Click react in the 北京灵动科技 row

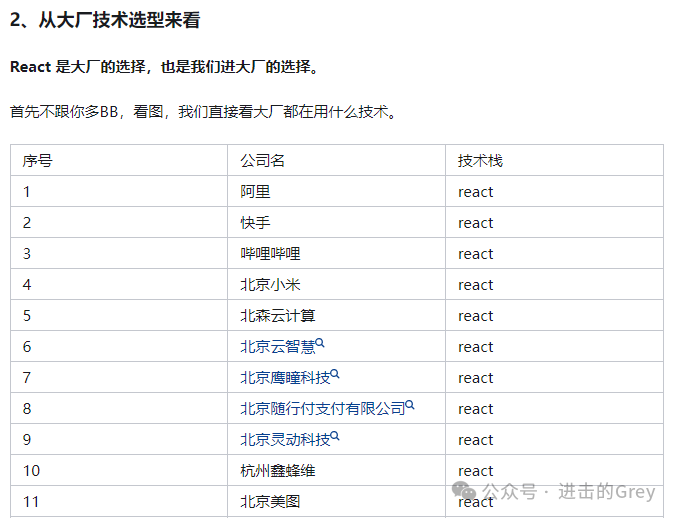[x=476, y=440]
